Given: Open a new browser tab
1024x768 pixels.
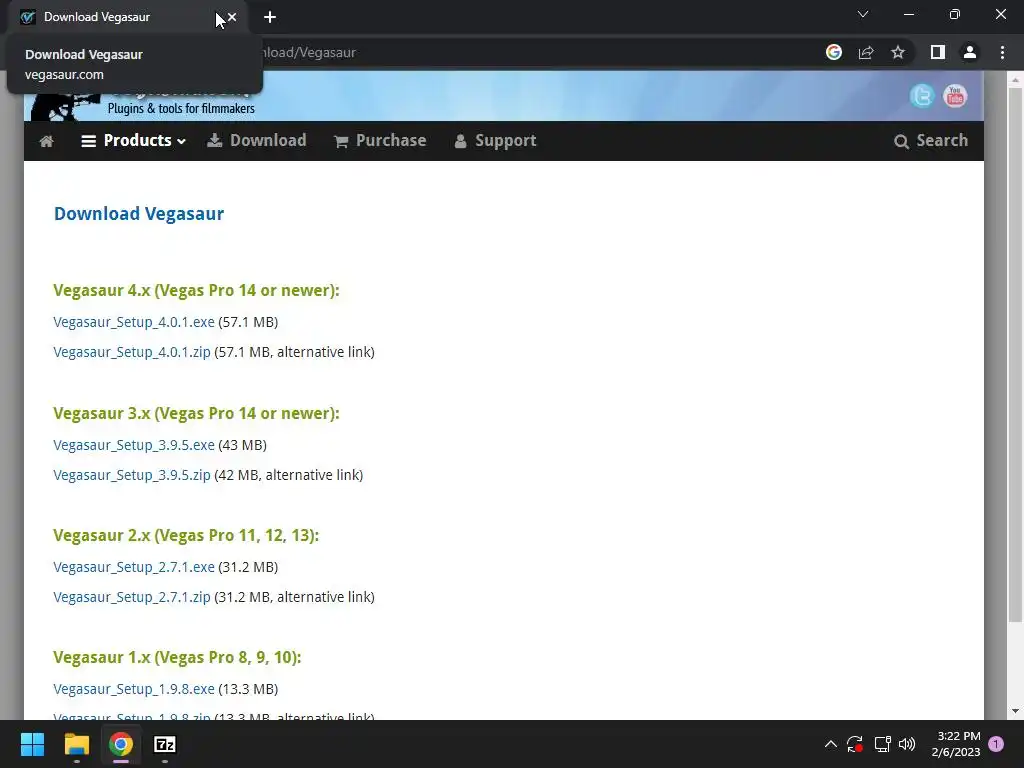Looking at the screenshot, I should pyautogui.click(x=270, y=17).
